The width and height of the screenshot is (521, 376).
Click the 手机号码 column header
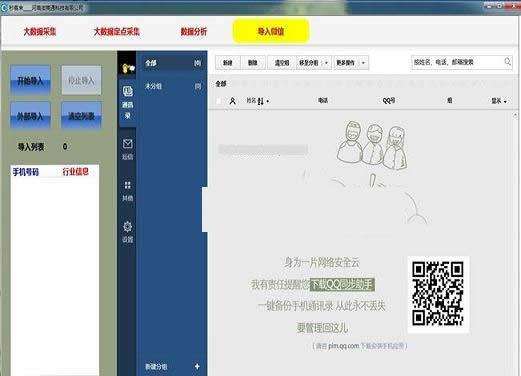point(26,172)
